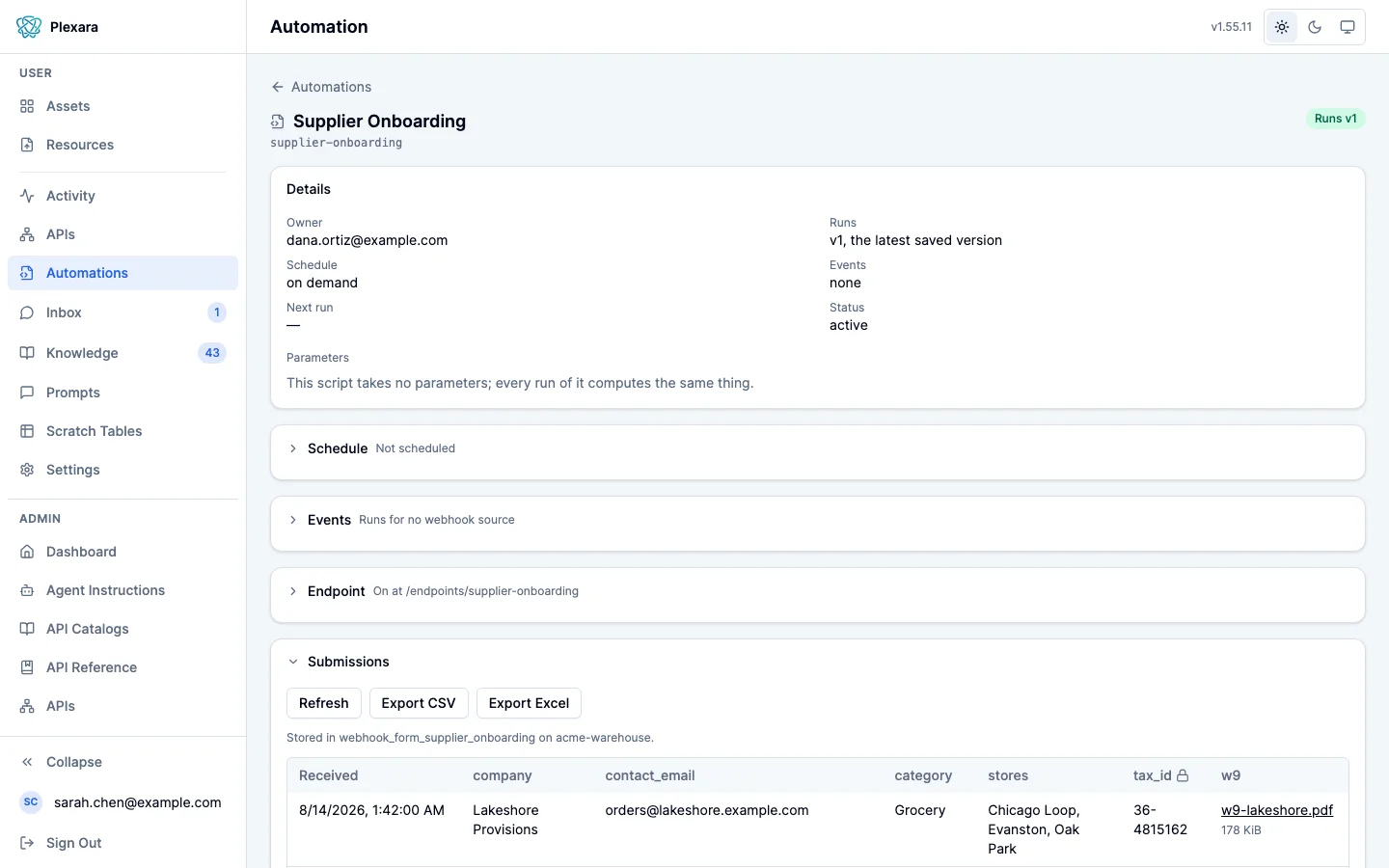The height and width of the screenshot is (868, 1389).
Task: Collapse the Submissions section
Action: [818, 662]
